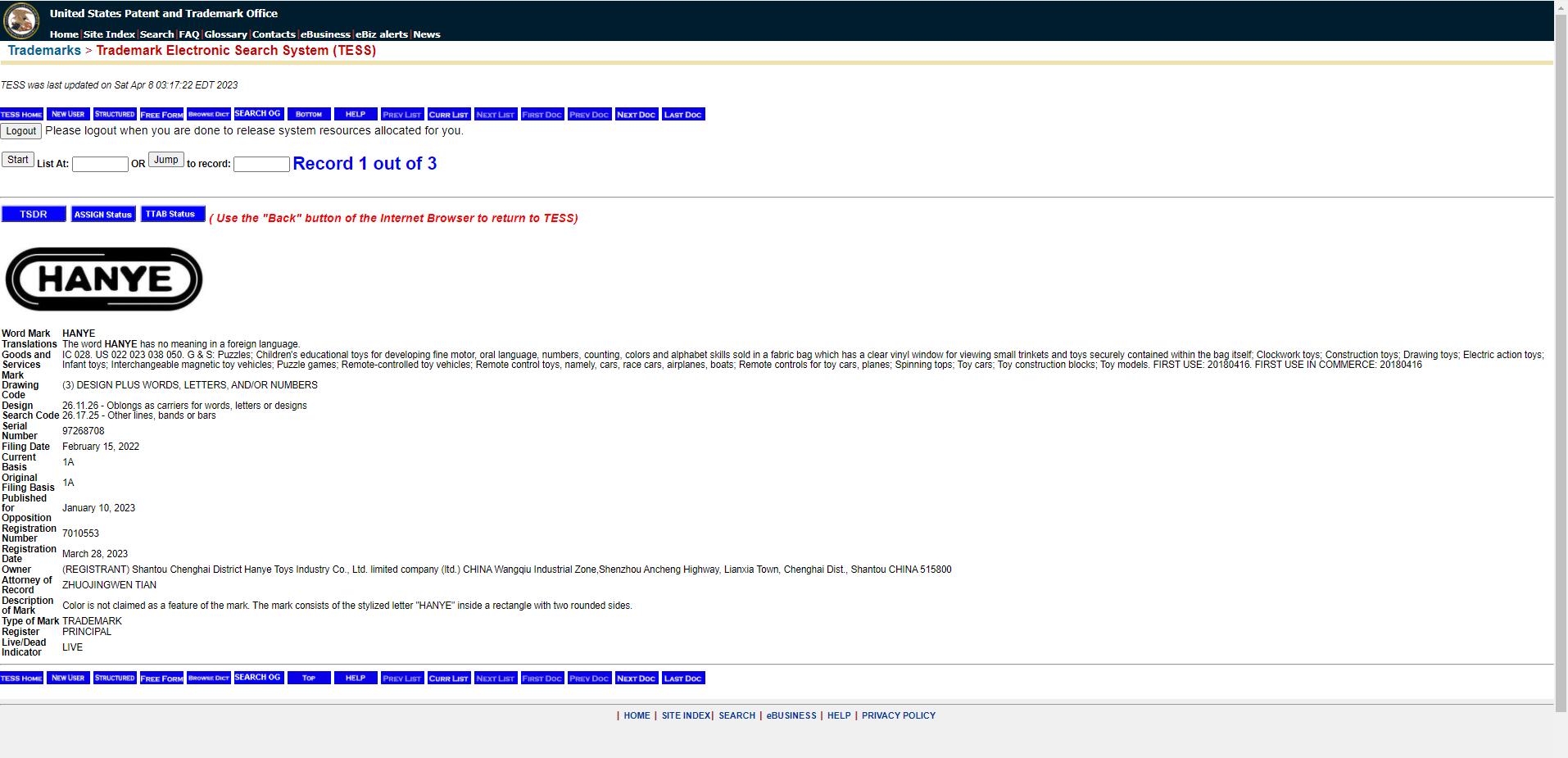Open Glossary in the header menu
Viewport: 1568px width, 758px height.
point(225,34)
